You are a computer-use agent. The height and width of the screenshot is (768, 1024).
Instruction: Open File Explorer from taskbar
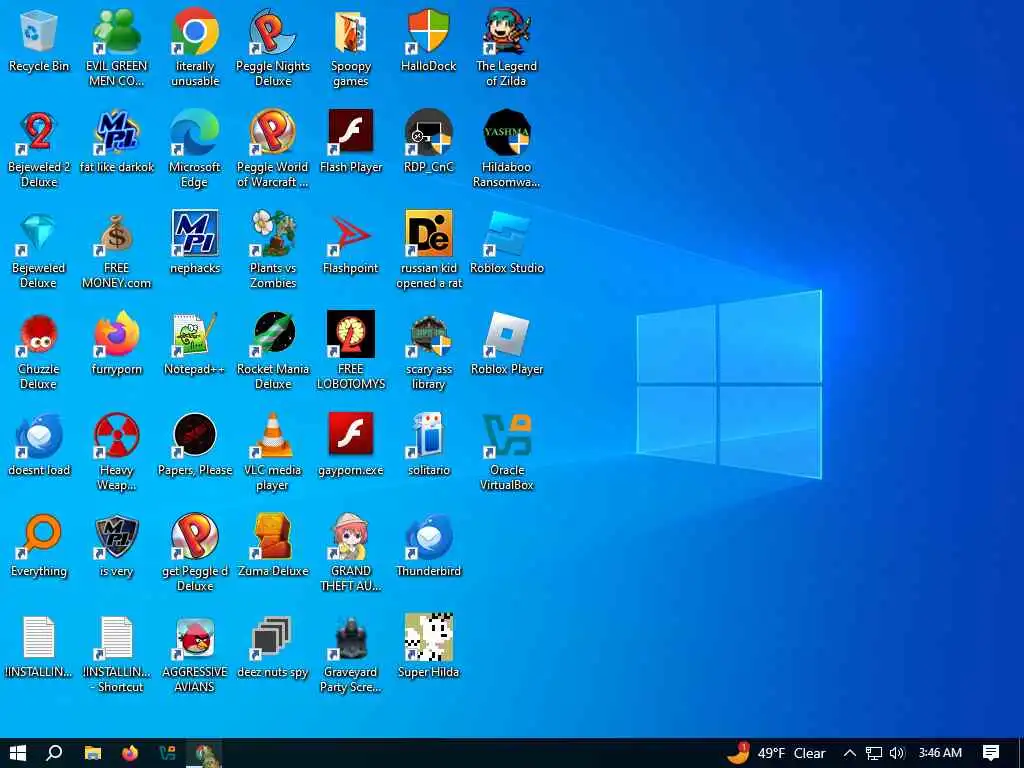[93, 753]
